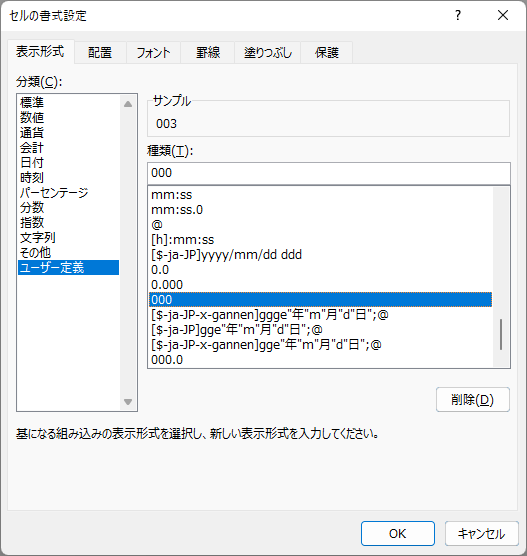The height and width of the screenshot is (556, 527).
Task: Select the 塗りつぶし tab
Action: point(268,52)
